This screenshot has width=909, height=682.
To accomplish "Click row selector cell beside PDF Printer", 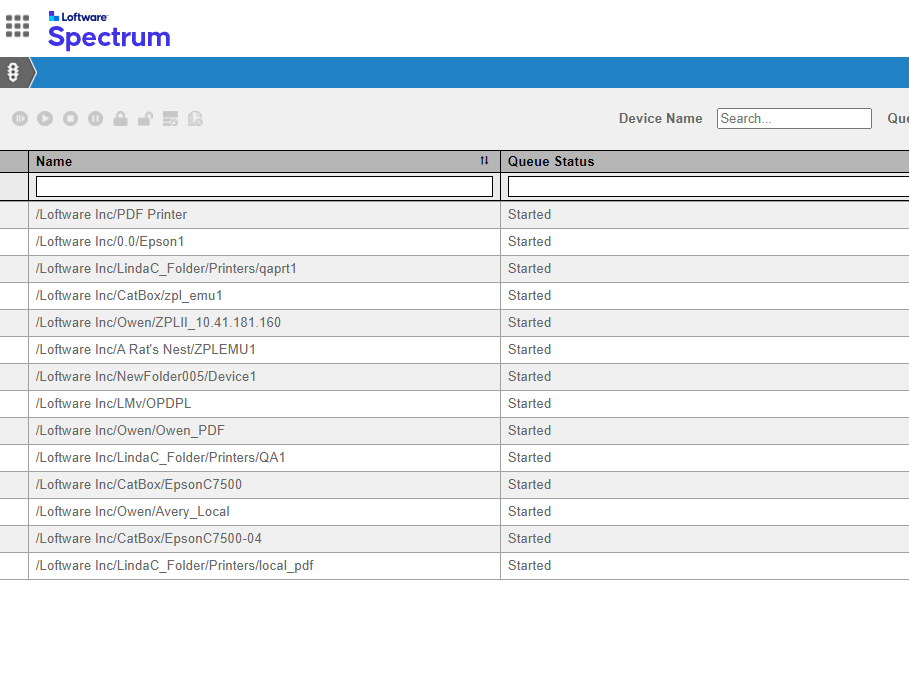I will click(x=14, y=215).
